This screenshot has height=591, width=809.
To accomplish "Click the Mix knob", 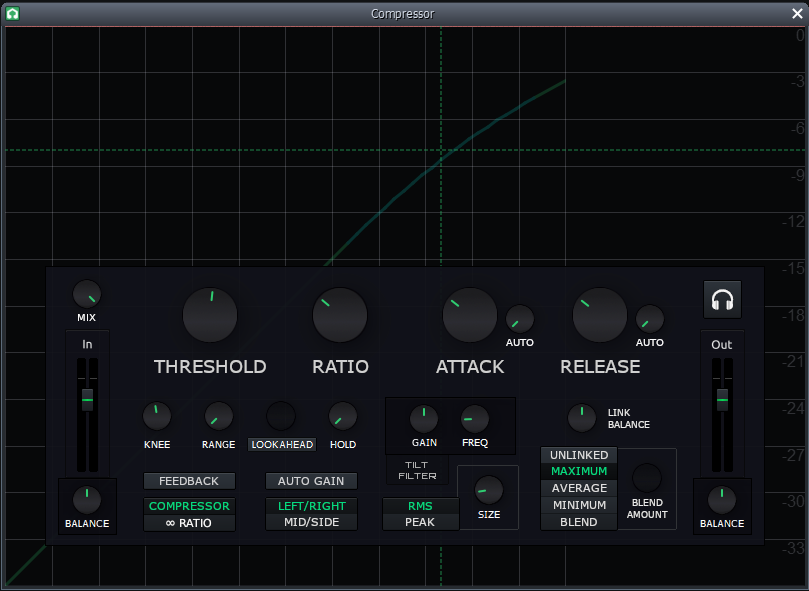I will click(x=87, y=294).
